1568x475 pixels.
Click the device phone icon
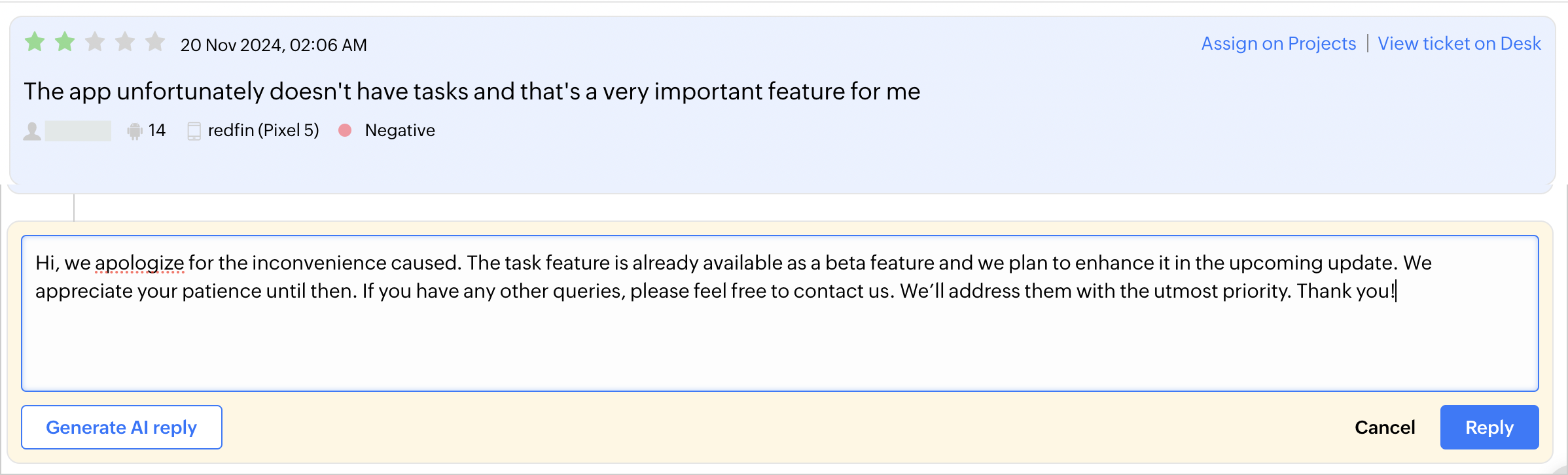tap(194, 131)
